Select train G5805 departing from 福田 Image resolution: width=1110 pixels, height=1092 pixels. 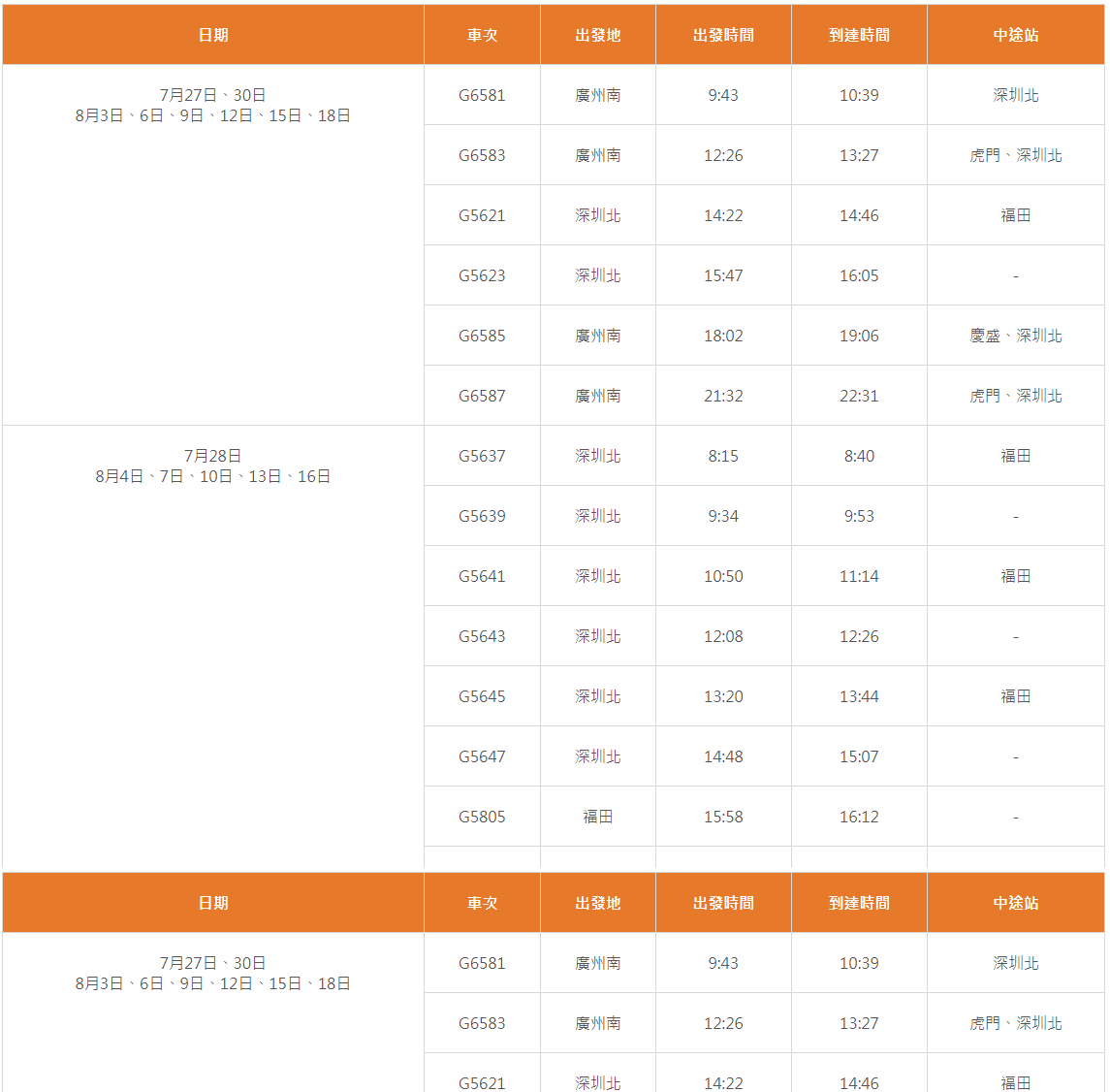pos(482,817)
